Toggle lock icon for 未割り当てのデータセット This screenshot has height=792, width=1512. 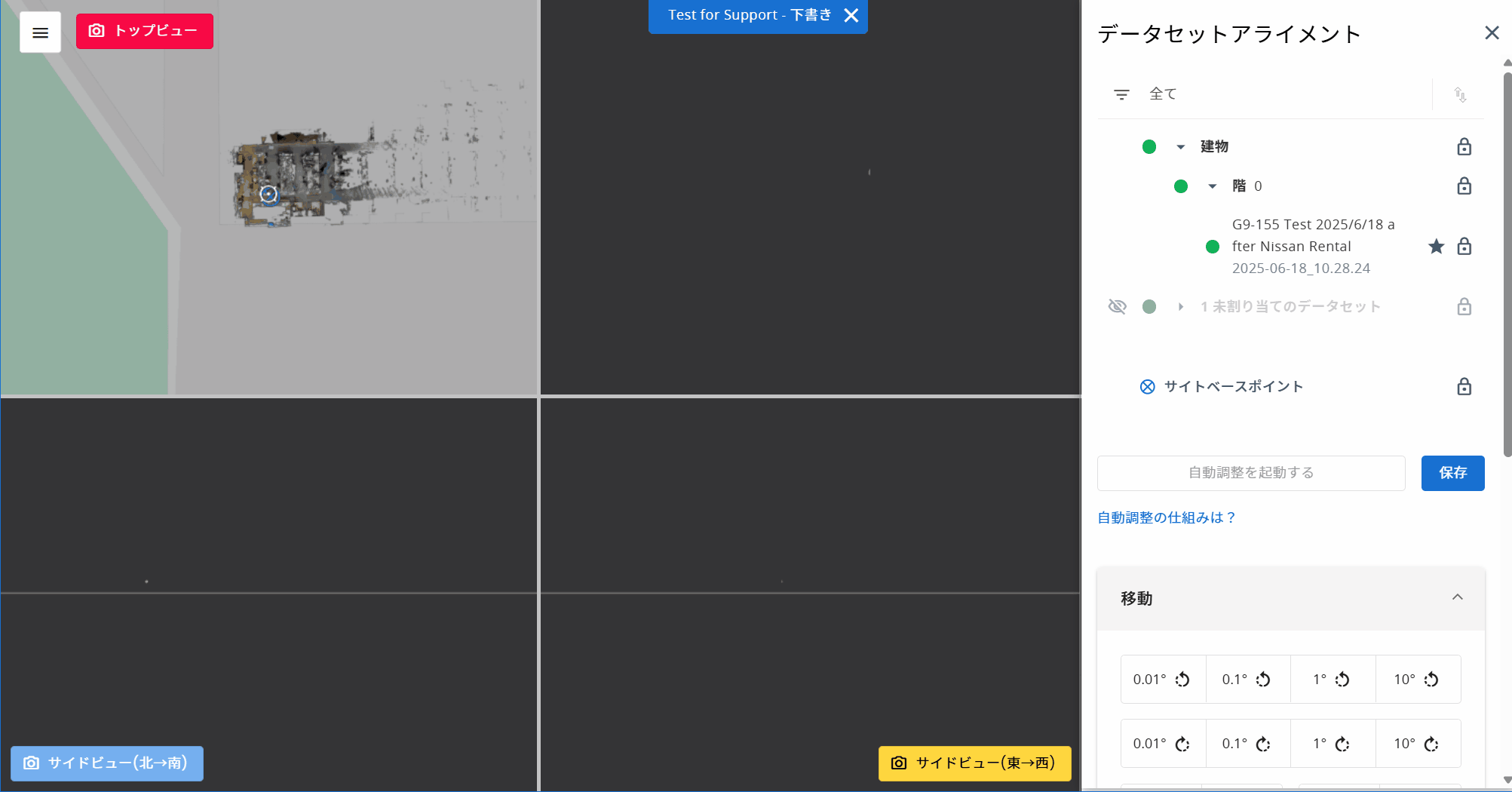coord(1464,306)
